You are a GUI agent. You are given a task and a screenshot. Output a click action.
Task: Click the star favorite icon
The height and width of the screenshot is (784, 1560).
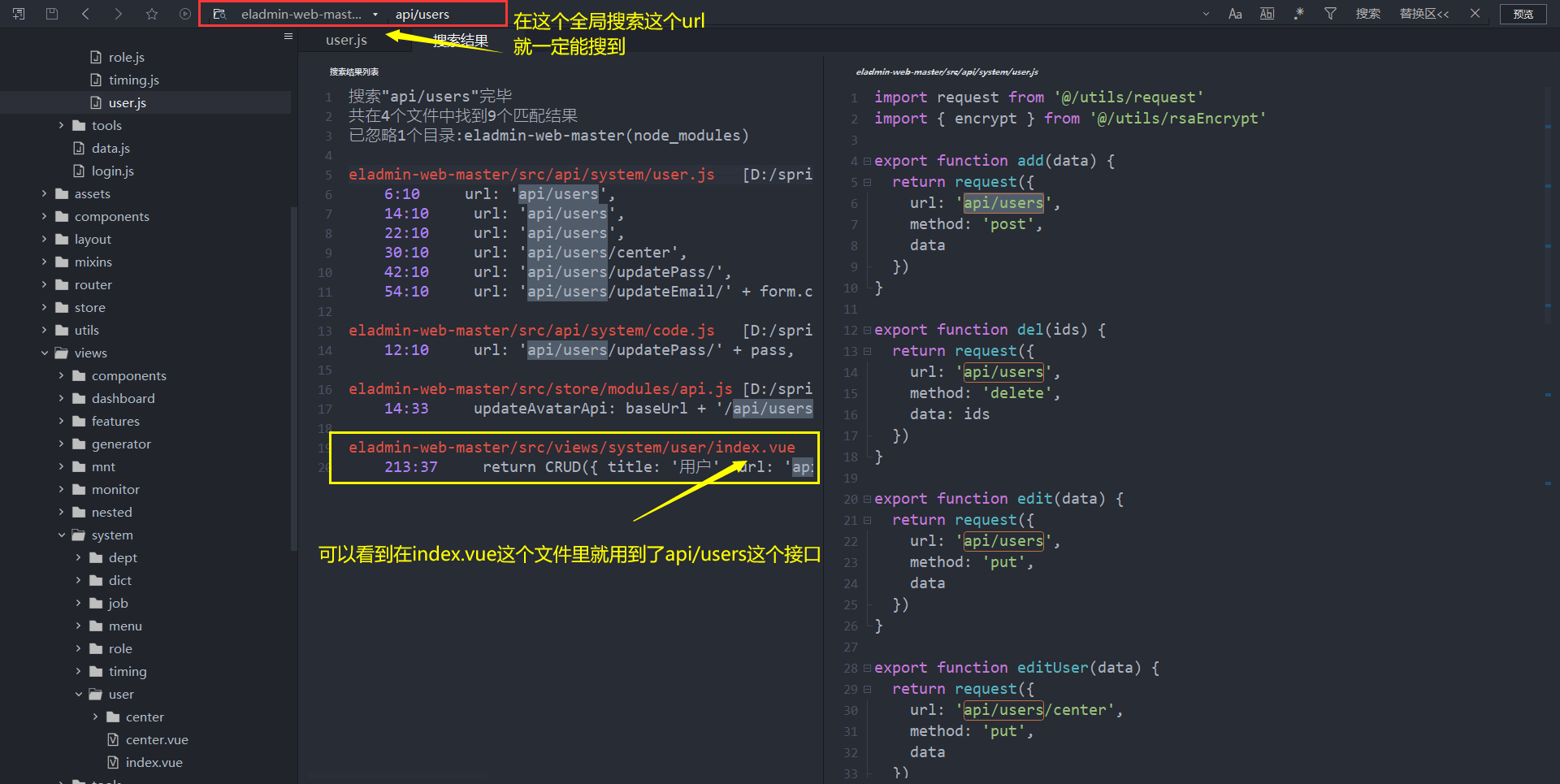pyautogui.click(x=151, y=14)
